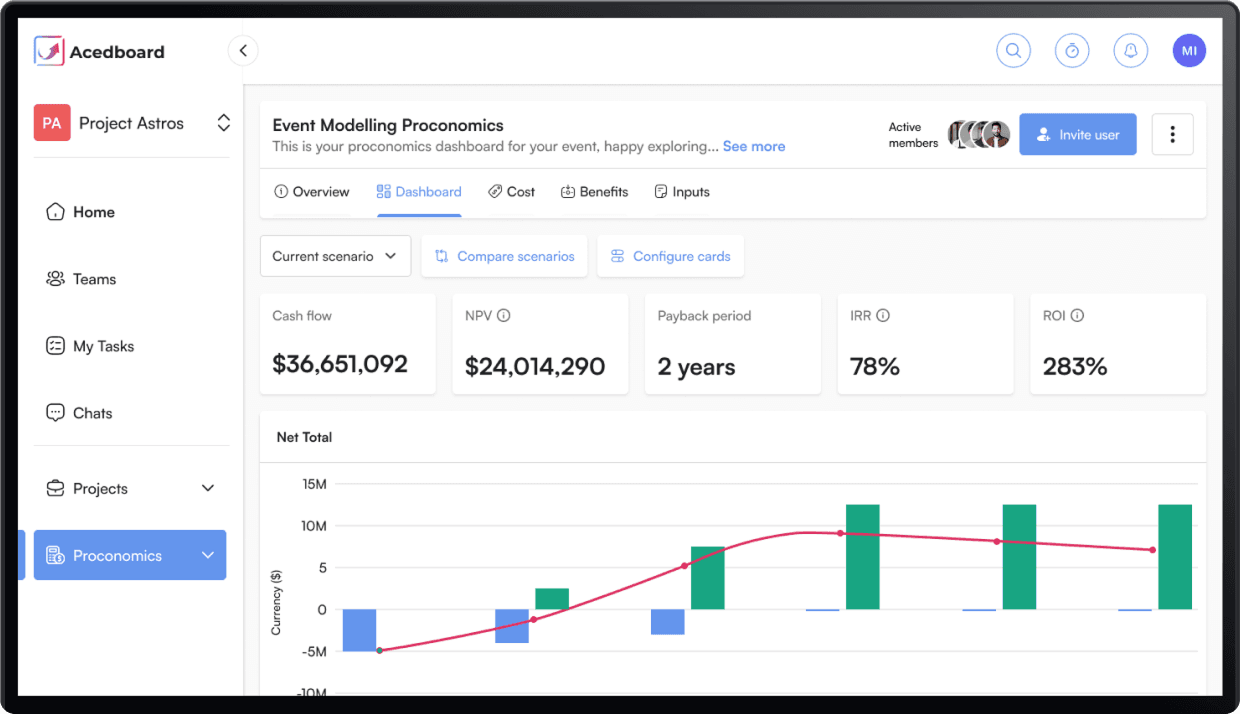Open the Benefits tab

coord(594,191)
